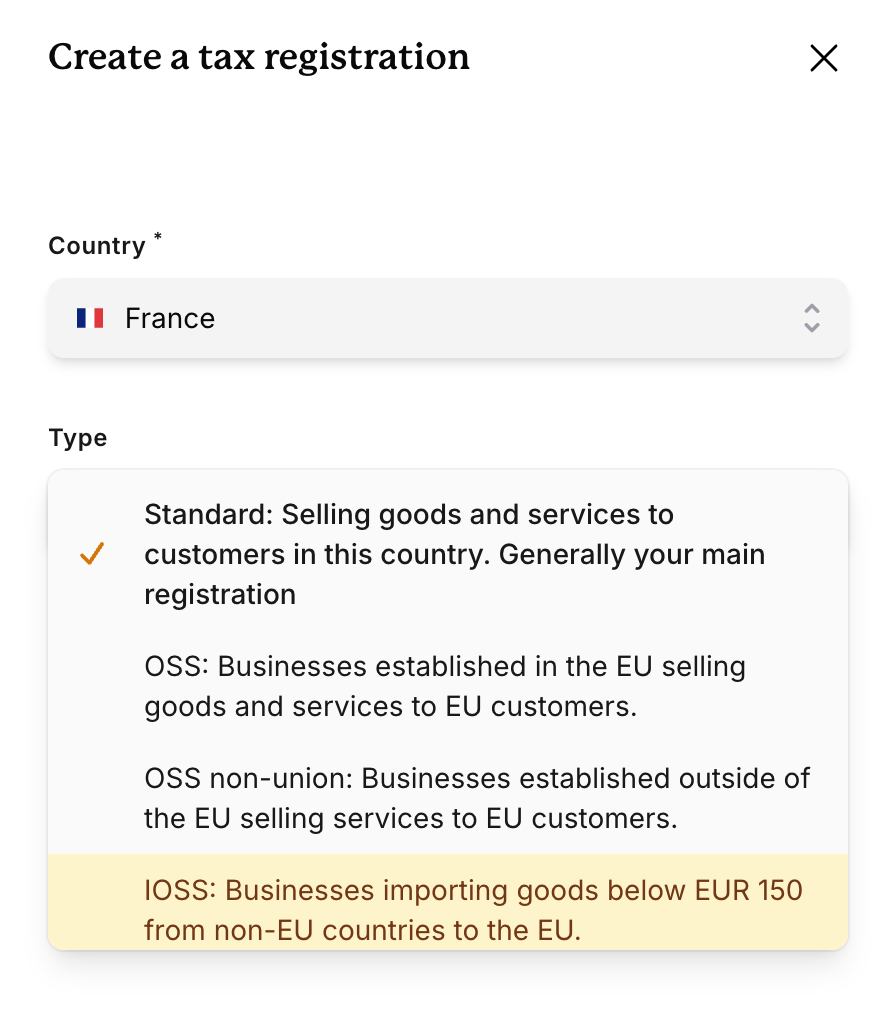Click the France flag icon
The image size is (896, 1022).
point(90,317)
